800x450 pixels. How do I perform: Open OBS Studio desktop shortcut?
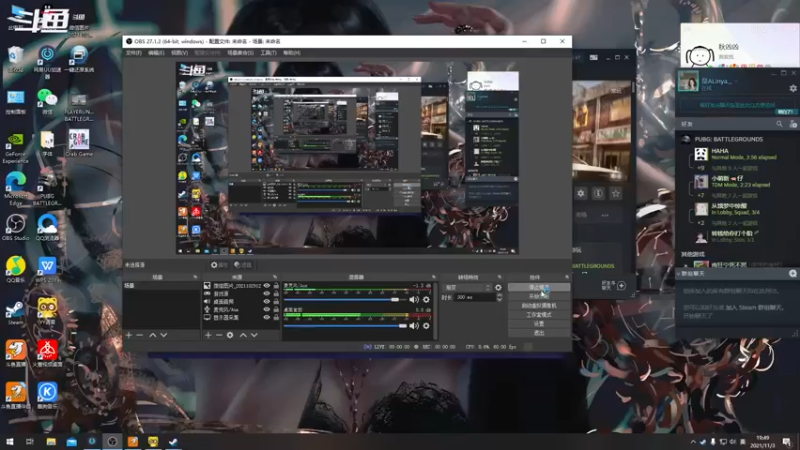(15, 227)
